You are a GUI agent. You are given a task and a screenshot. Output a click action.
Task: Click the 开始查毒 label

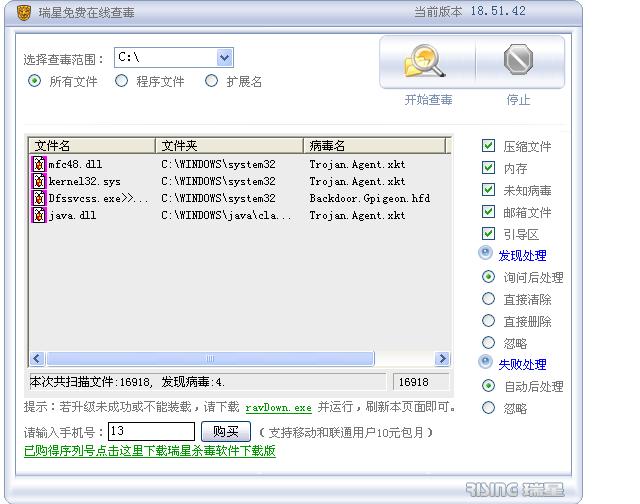(x=428, y=100)
